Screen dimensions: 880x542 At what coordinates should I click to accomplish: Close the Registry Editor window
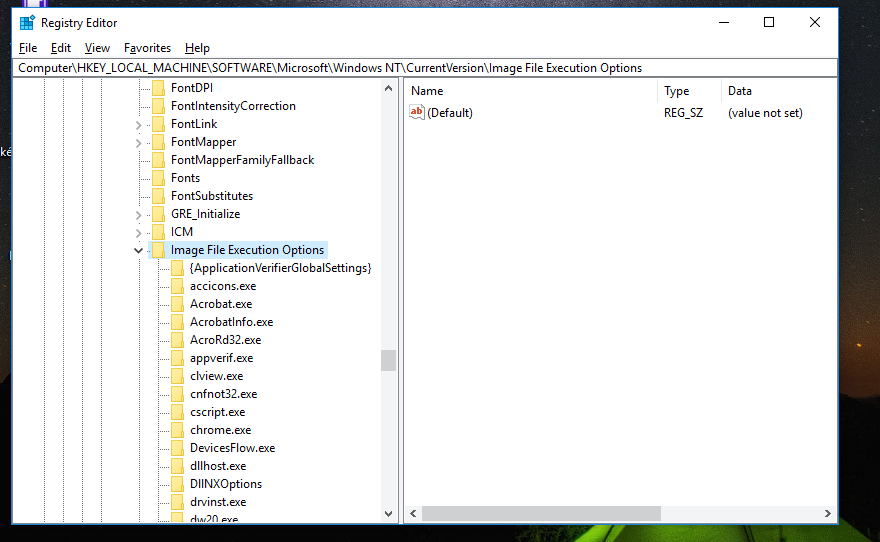815,22
